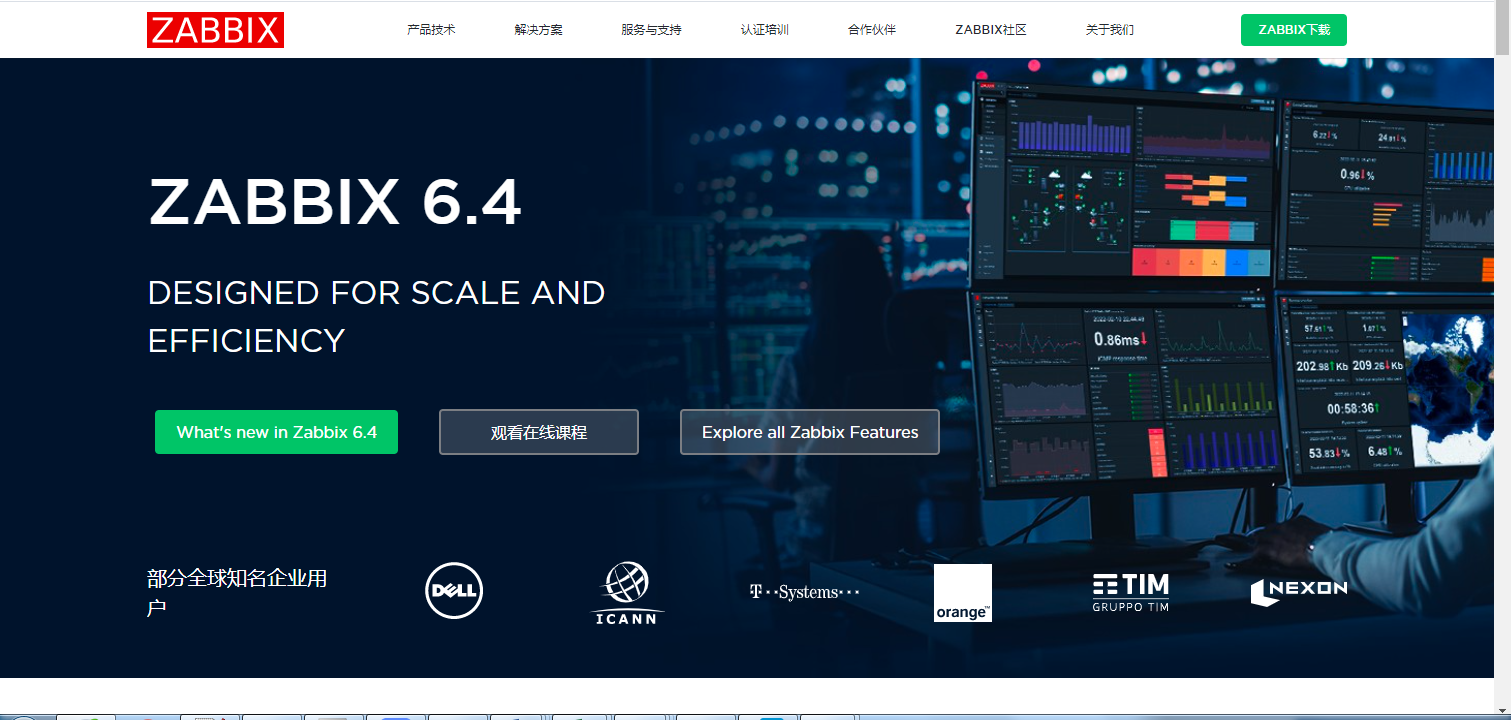The width and height of the screenshot is (1511, 720).
Task: Click the 观看在线课程 button
Action: pyautogui.click(x=539, y=432)
